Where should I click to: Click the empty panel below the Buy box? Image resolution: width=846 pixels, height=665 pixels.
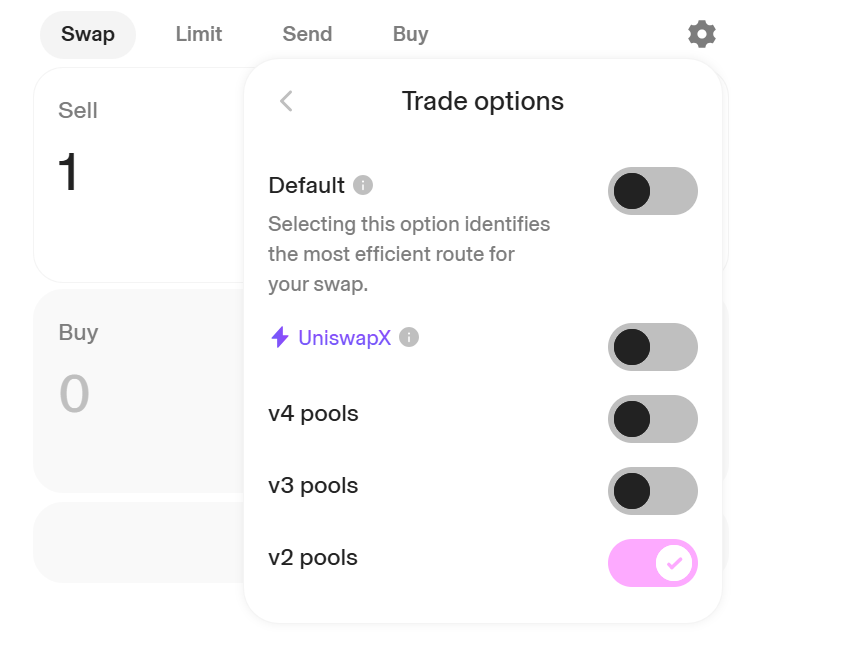tap(139, 543)
